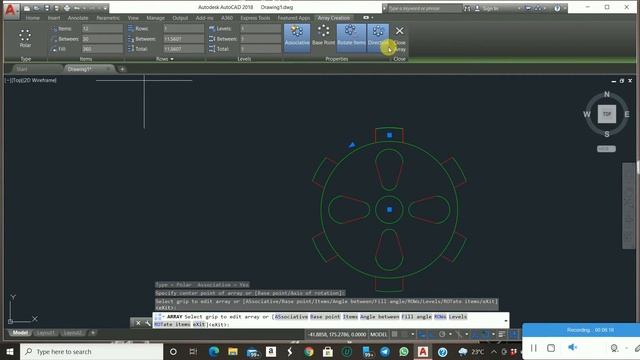Edit the Rows Between distance field
The height and width of the screenshot is (360, 640).
[183, 39]
